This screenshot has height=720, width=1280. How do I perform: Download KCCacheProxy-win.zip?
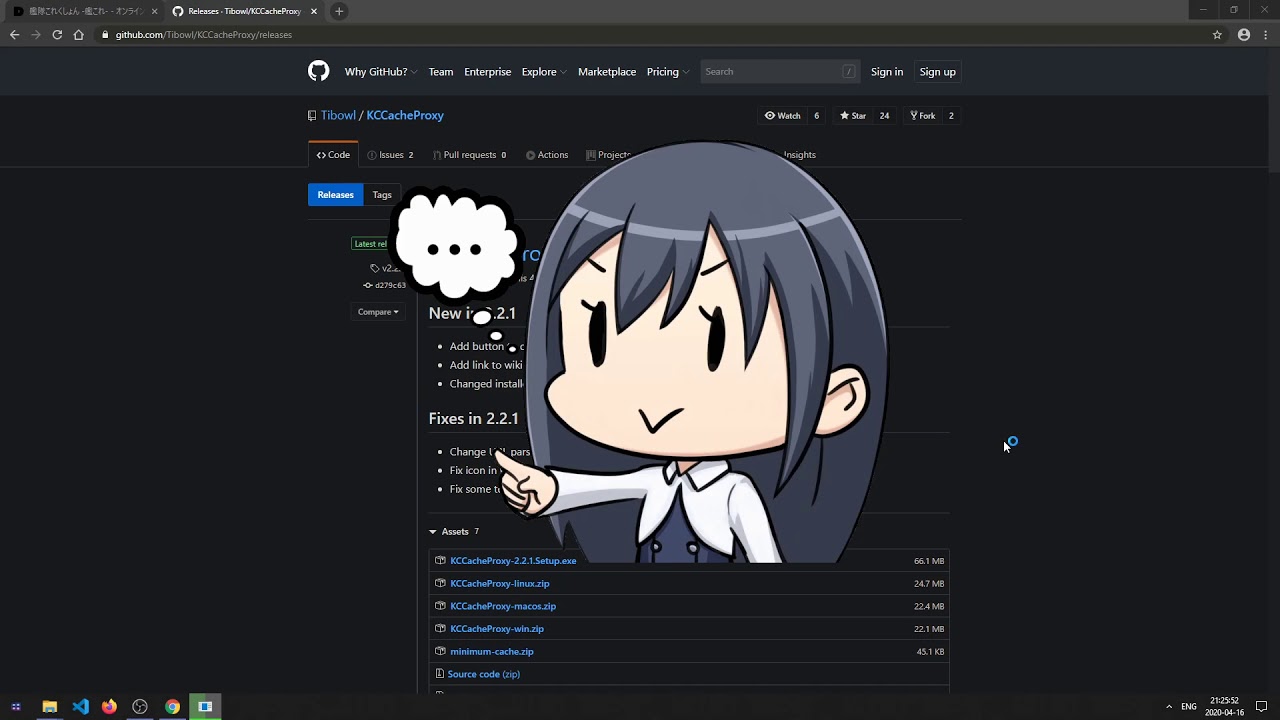pyautogui.click(x=497, y=629)
